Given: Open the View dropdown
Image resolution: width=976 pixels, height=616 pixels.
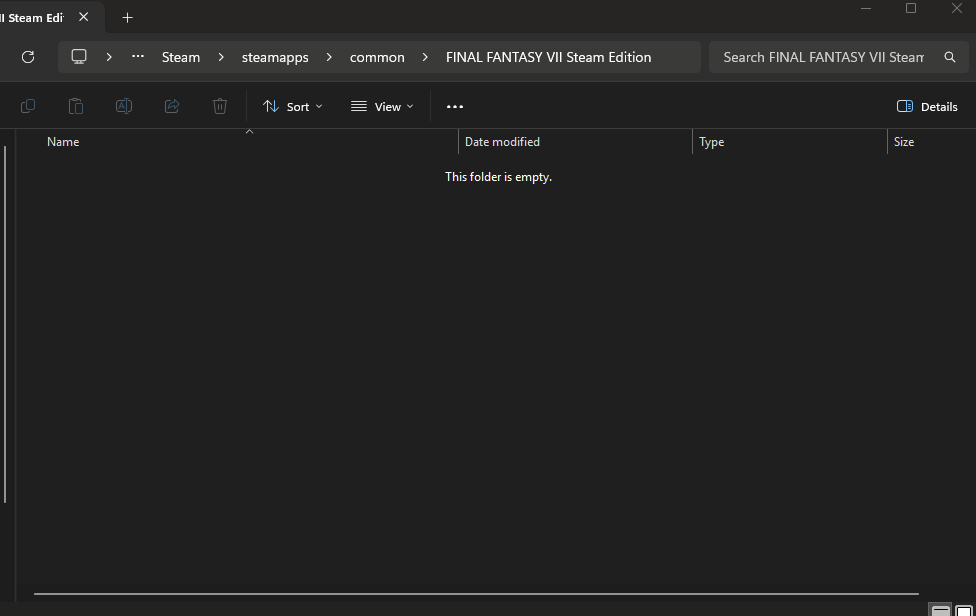Looking at the screenshot, I should coord(382,106).
